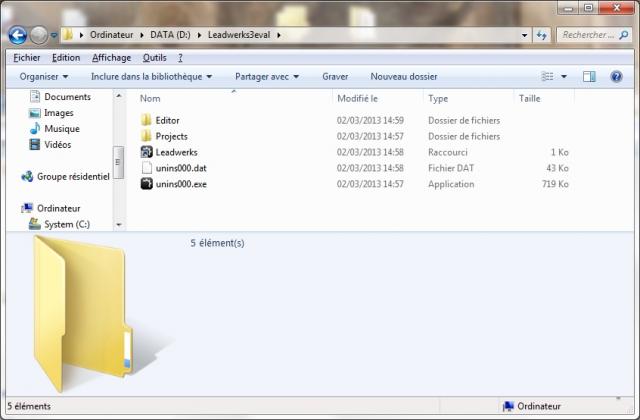The height and width of the screenshot is (420, 640).
Task: Expand Inclure dans la bibliothèque dropdown
Action: point(151,76)
